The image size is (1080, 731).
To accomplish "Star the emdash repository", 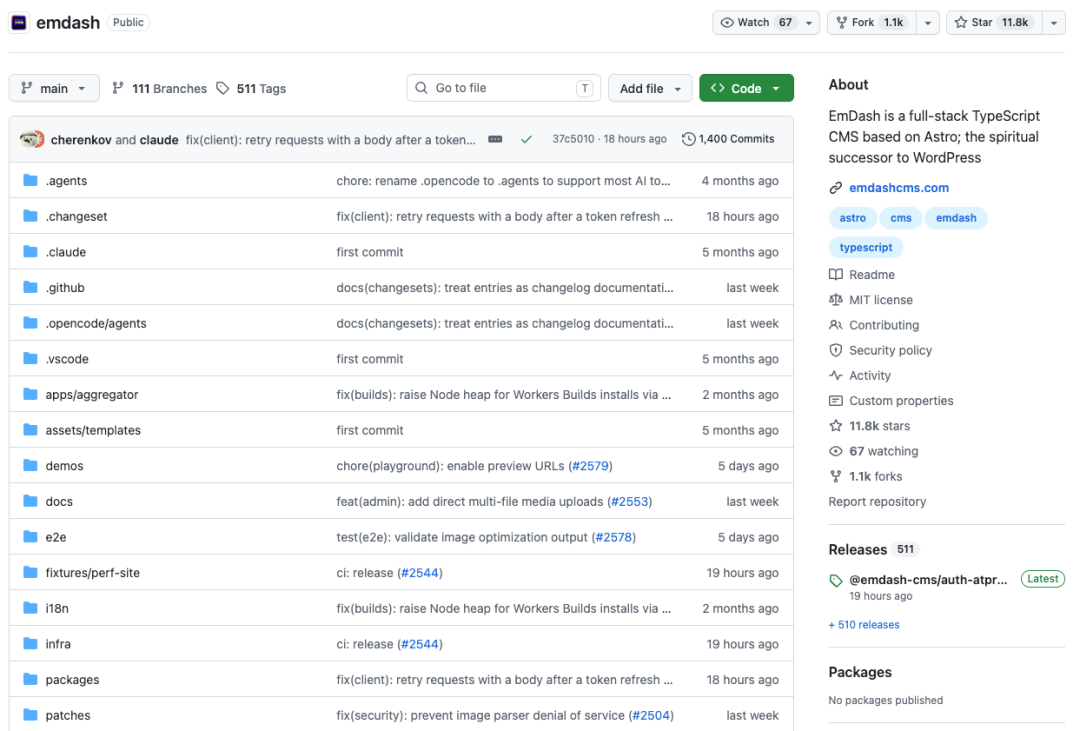I will (x=995, y=23).
